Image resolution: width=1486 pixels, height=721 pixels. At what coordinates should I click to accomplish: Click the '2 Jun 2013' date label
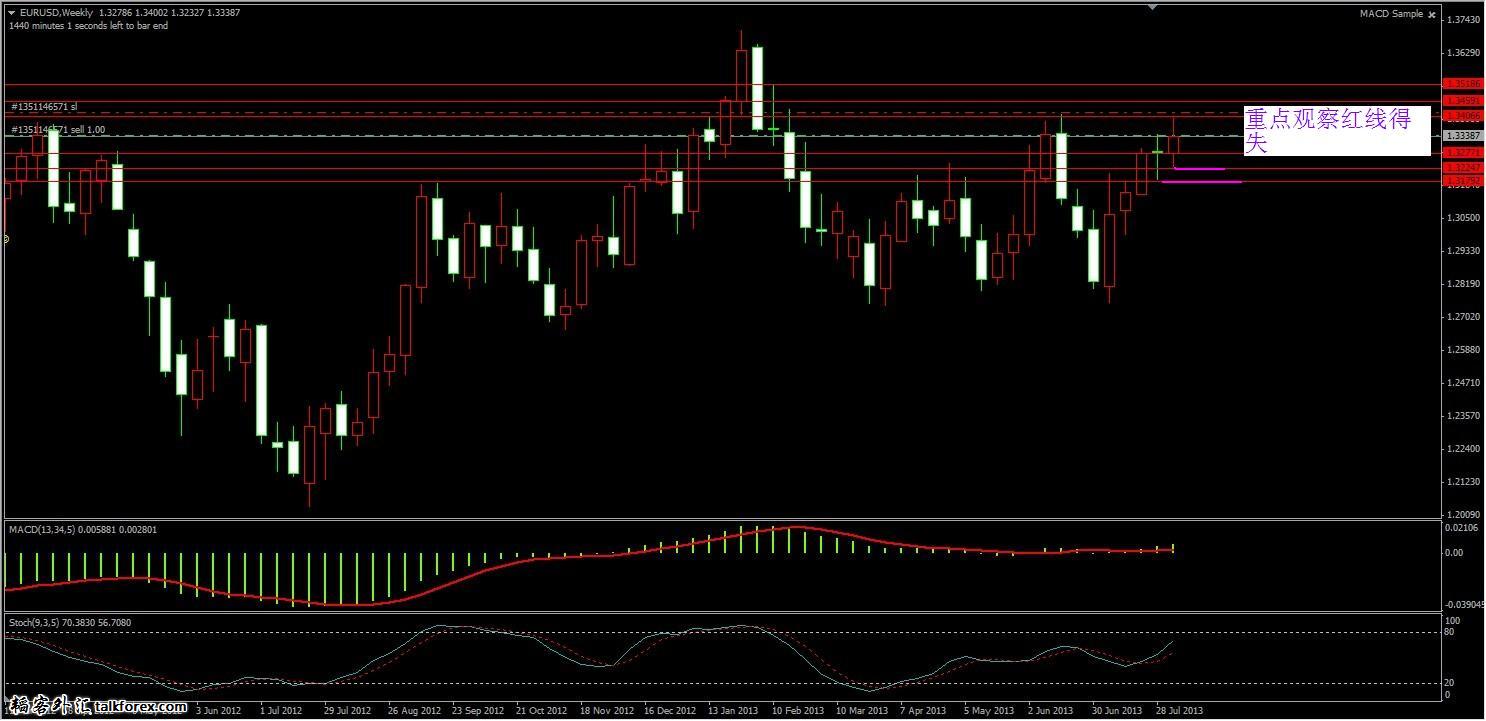point(1051,711)
